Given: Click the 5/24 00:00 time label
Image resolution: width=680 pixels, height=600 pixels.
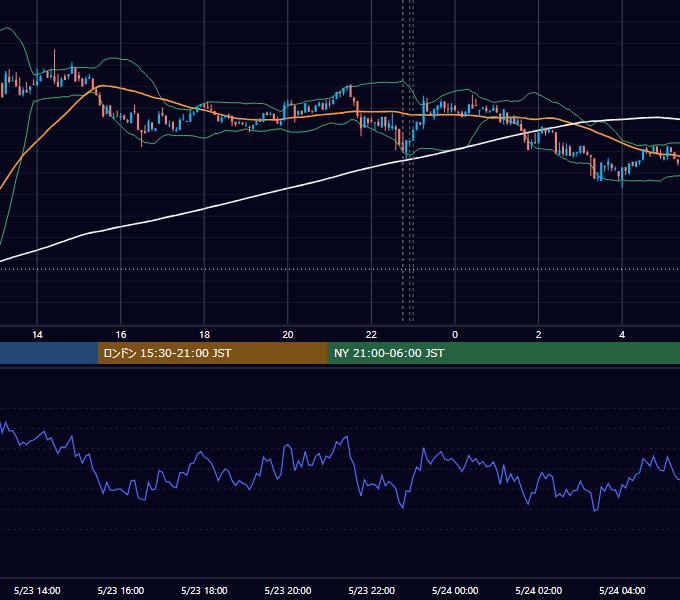Looking at the screenshot, I should pos(455,590).
